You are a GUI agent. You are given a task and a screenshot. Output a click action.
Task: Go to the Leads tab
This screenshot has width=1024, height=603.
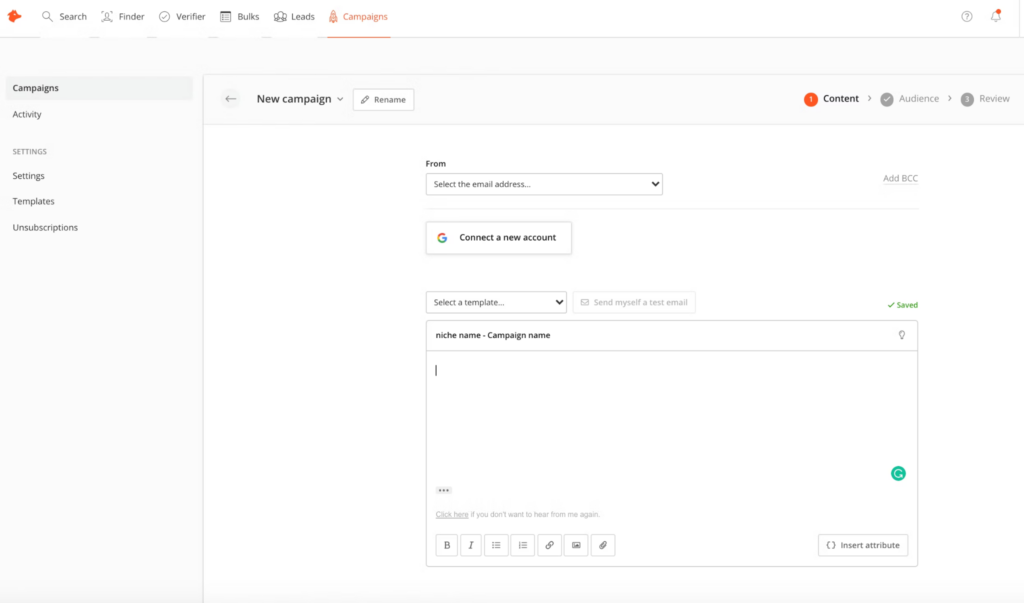[x=294, y=17]
